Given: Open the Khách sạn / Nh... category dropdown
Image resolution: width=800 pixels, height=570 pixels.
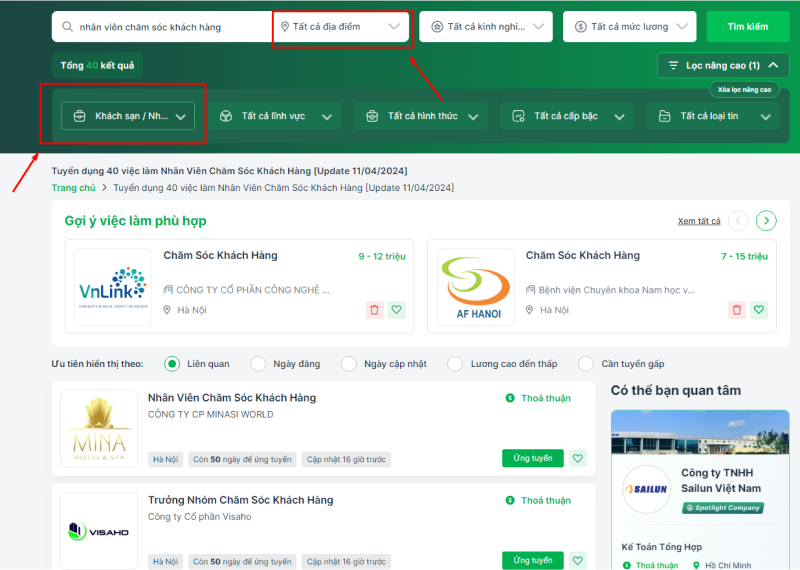Looking at the screenshot, I should point(128,116).
